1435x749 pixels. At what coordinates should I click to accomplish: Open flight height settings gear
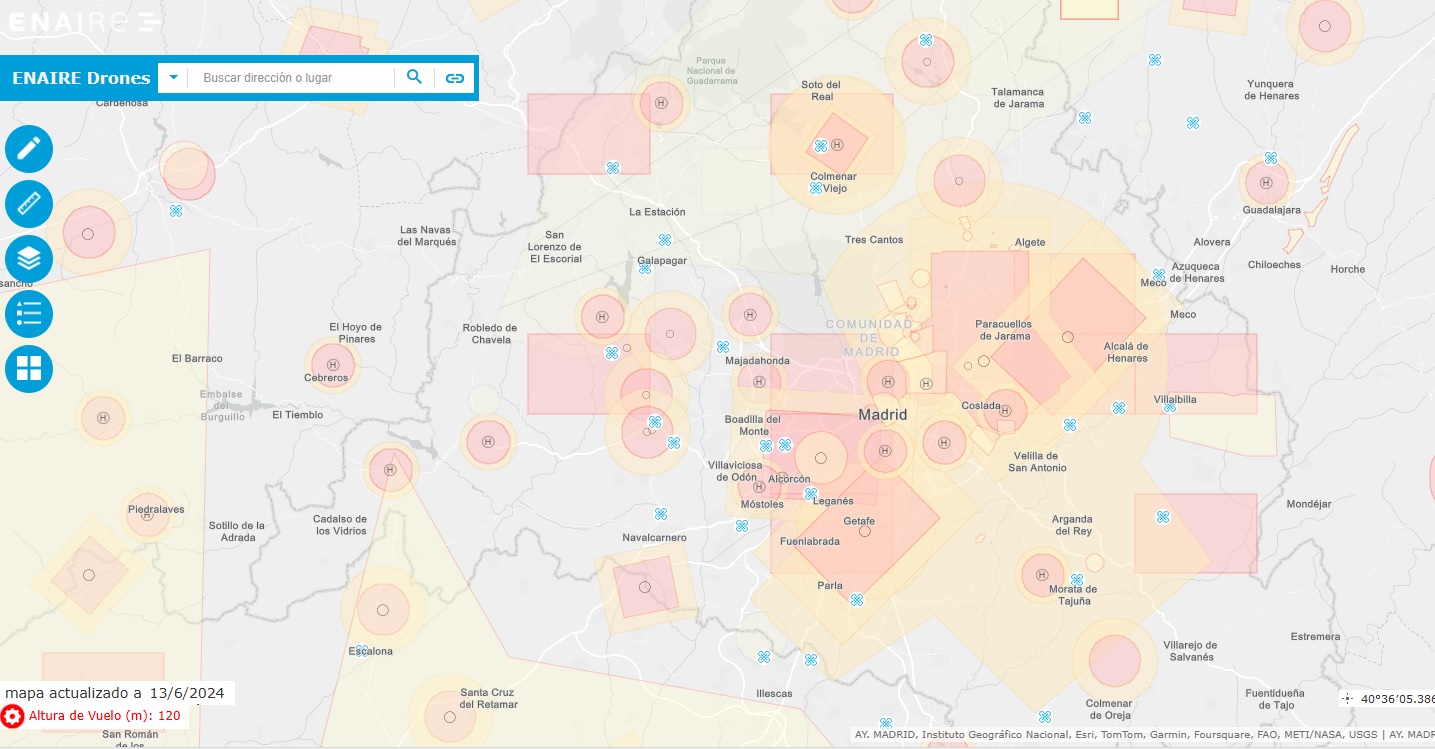(12, 716)
